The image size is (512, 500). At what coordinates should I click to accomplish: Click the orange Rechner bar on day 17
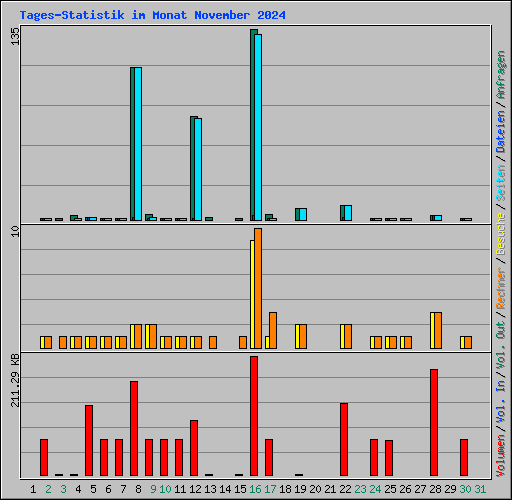point(273,331)
